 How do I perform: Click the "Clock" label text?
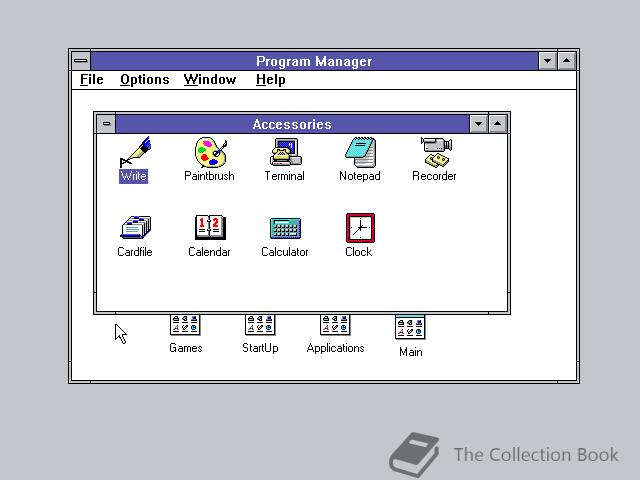359,252
